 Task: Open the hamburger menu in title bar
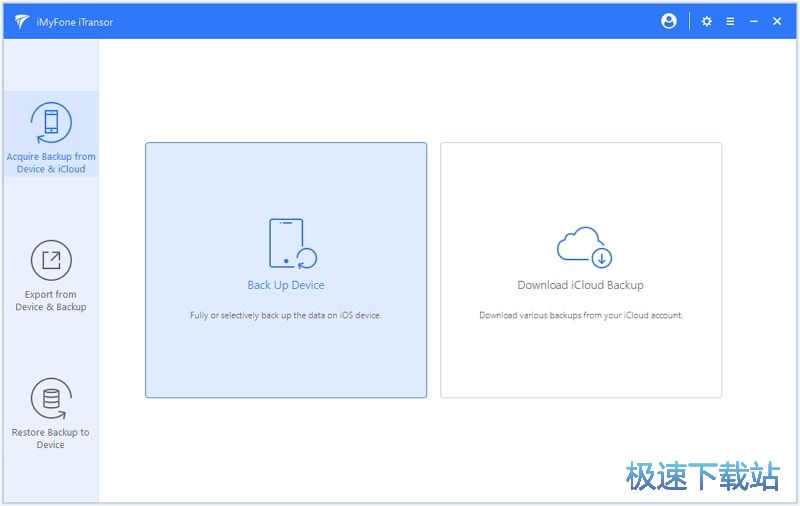pyautogui.click(x=730, y=21)
